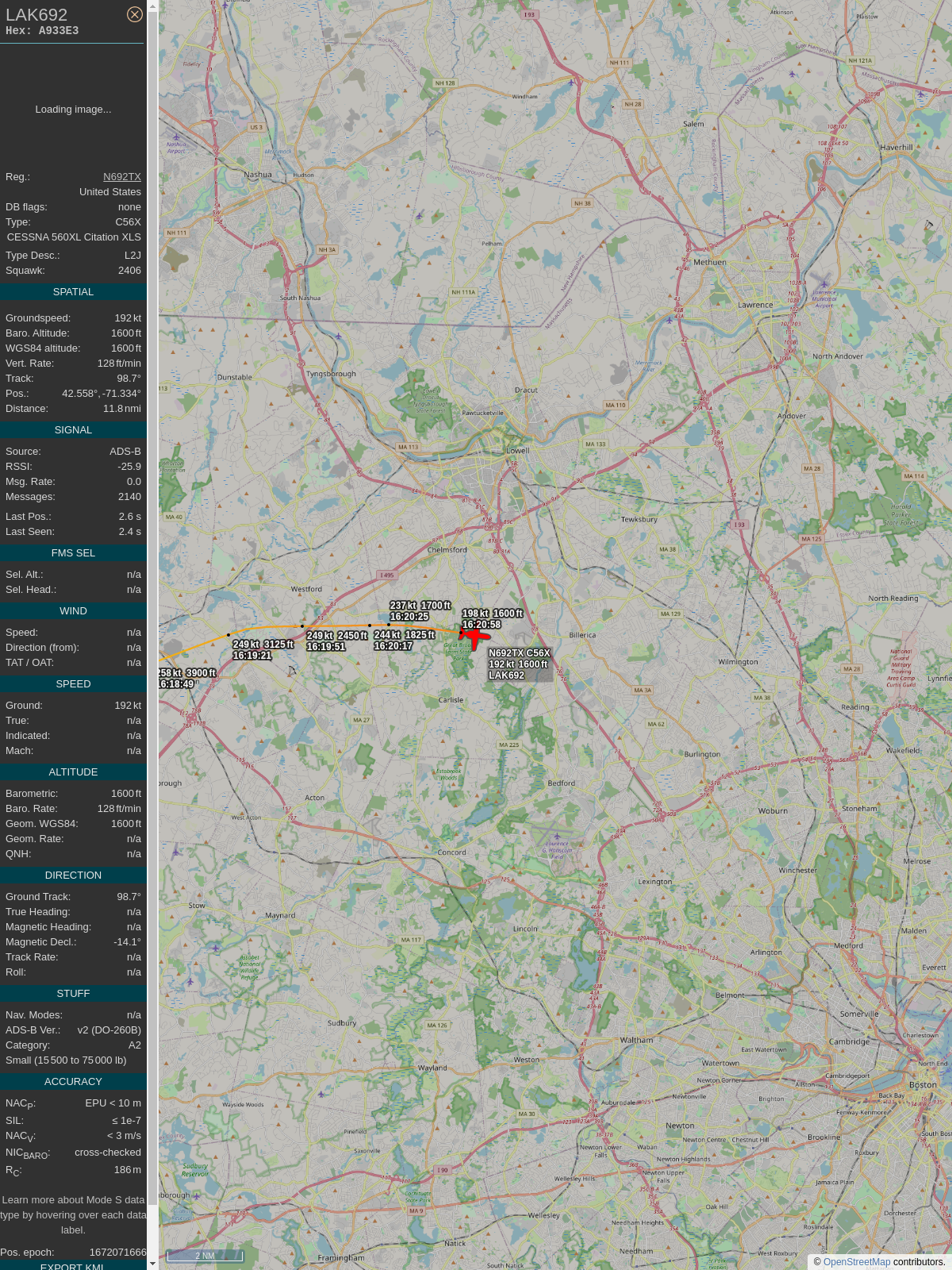
Task: Close the LAK692 aircraft info panel
Action: [x=135, y=14]
